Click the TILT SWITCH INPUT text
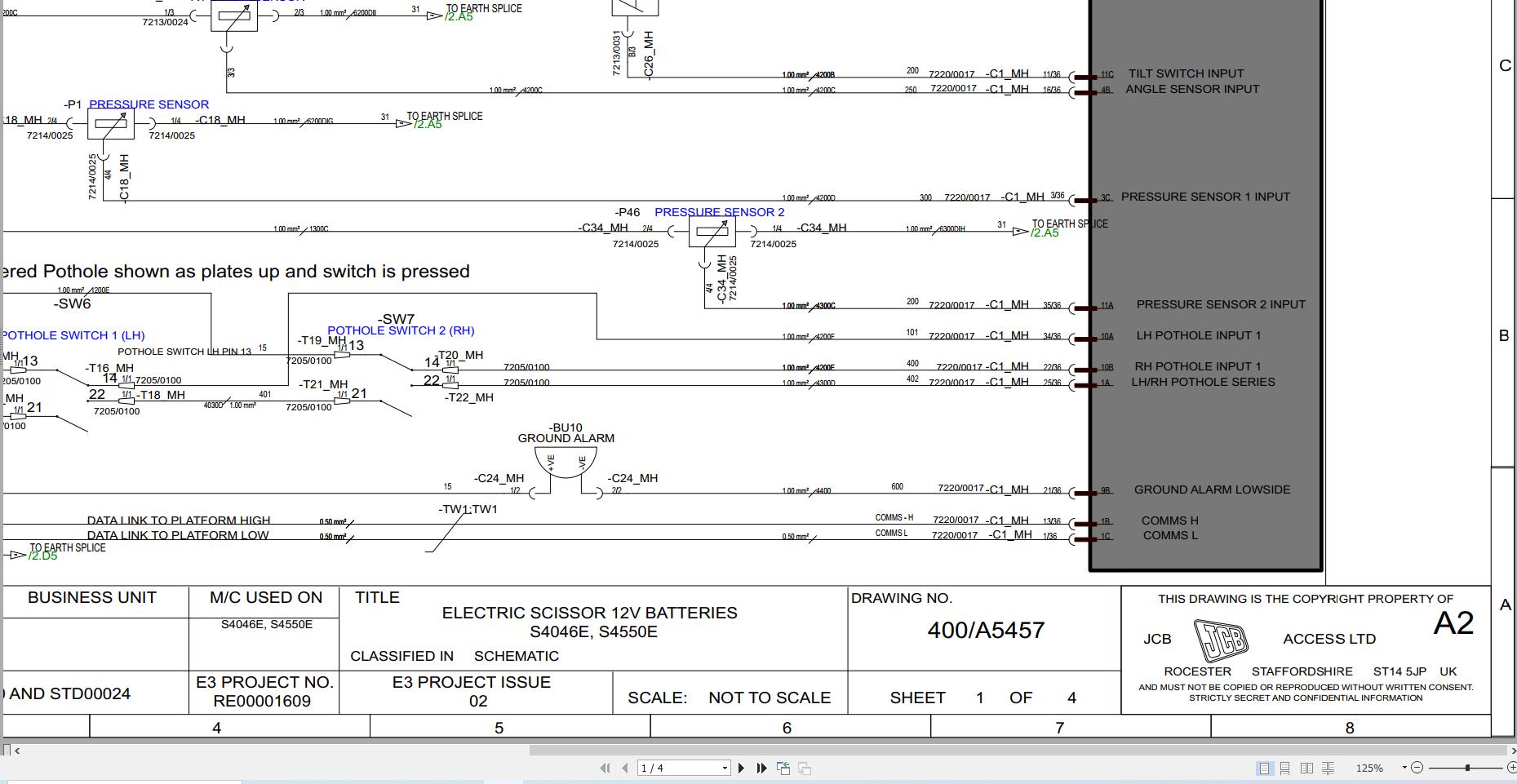Image resolution: width=1517 pixels, height=784 pixels. [x=1186, y=73]
